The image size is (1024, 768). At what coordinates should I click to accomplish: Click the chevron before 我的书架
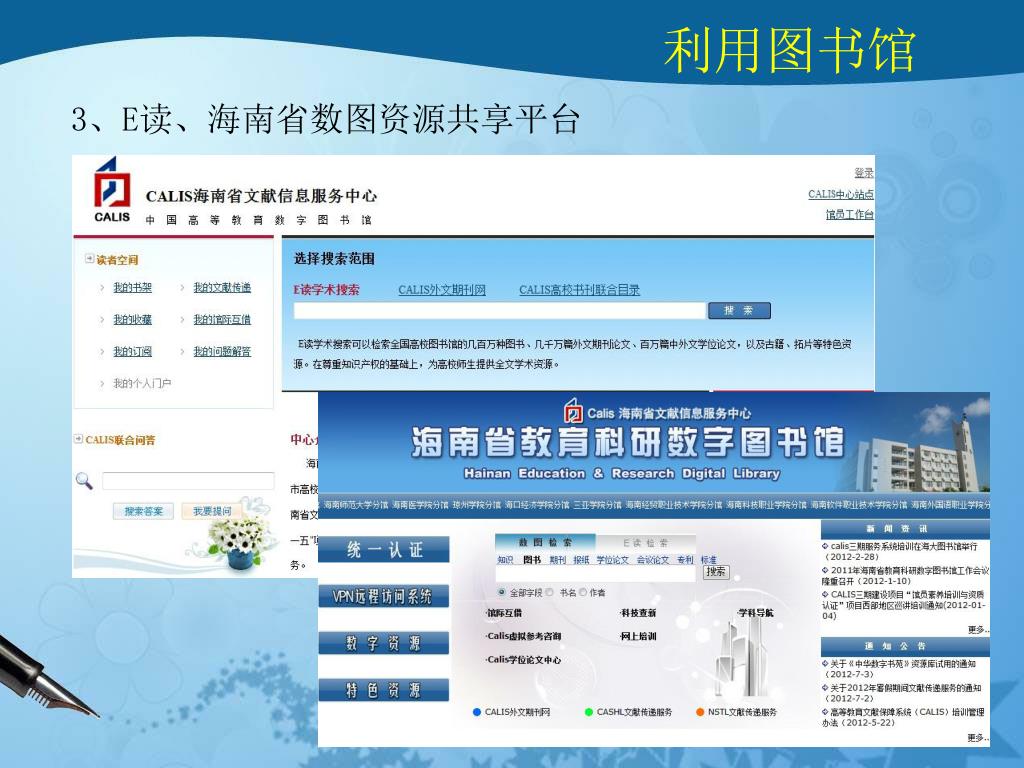tap(102, 287)
